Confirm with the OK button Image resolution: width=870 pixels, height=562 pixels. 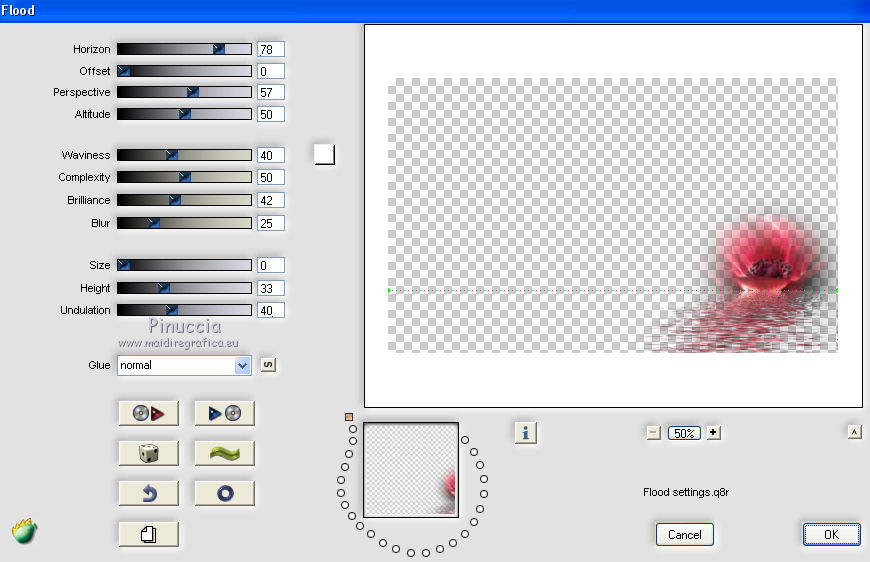pyautogui.click(x=832, y=534)
